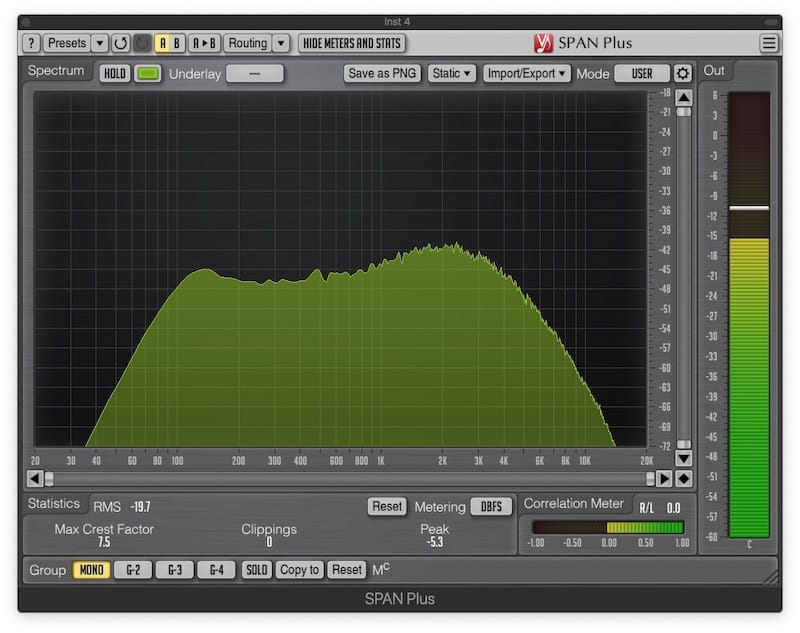800x633 pixels.
Task: Select the Spectrum panel tab
Action: point(56,70)
